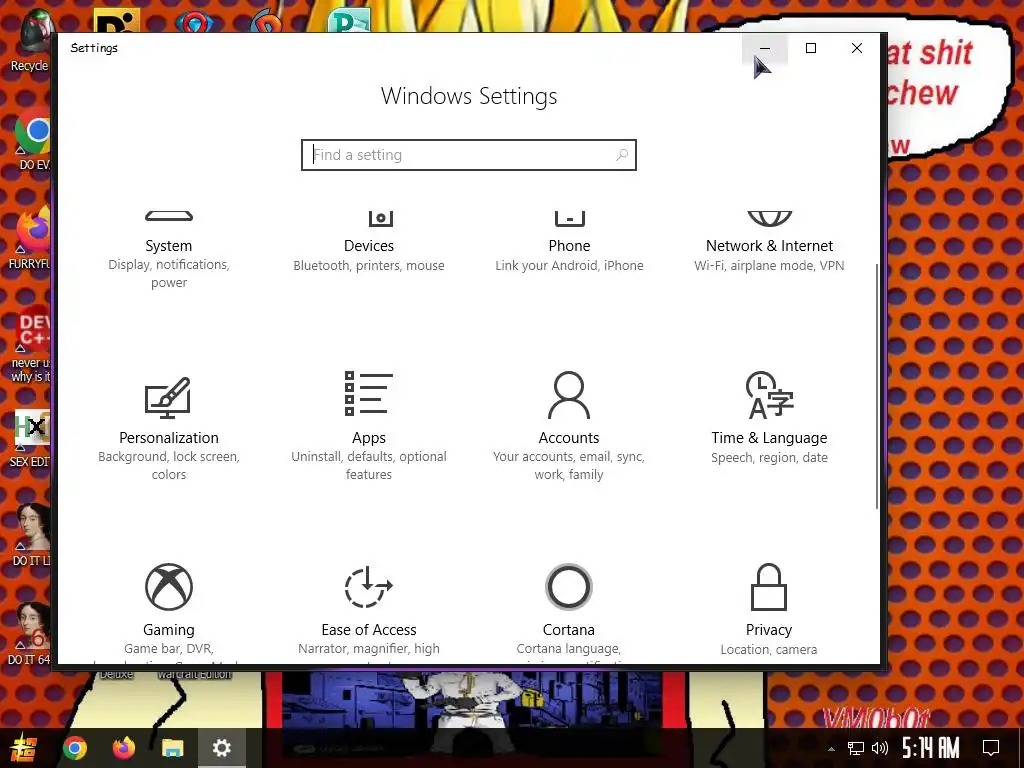Image resolution: width=1024 pixels, height=768 pixels.
Task: Click the Settings window vertical scrollbar
Action: [876, 385]
